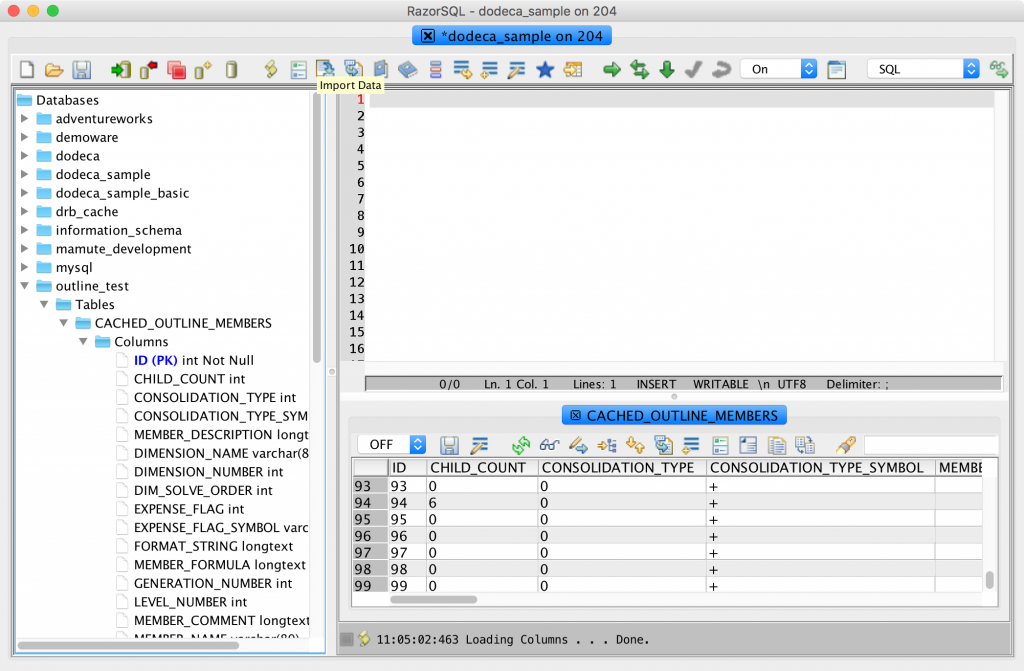Click the green double-arrow execute icon
This screenshot has width=1024, height=671.
pyautogui.click(x=639, y=69)
